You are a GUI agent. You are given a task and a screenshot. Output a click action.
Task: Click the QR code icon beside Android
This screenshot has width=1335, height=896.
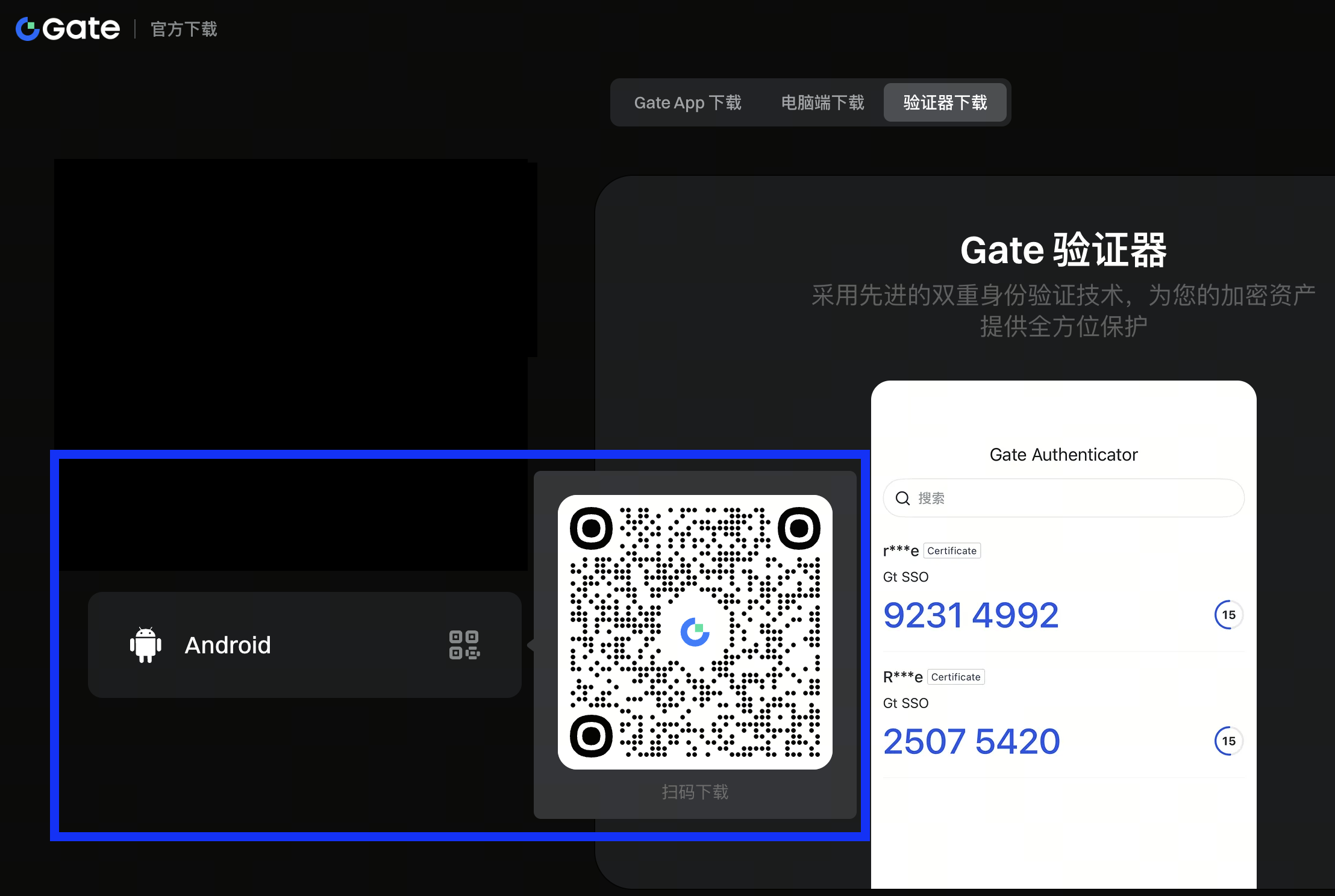[464, 645]
